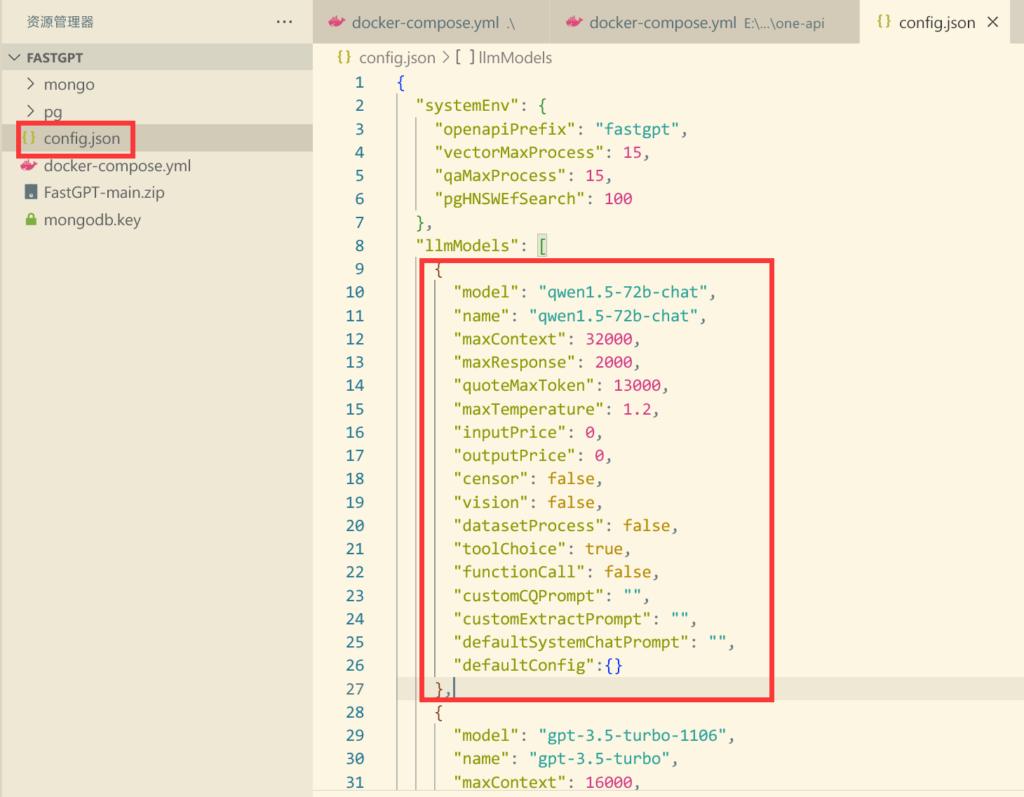Click the "vision" false value

coord(571,502)
